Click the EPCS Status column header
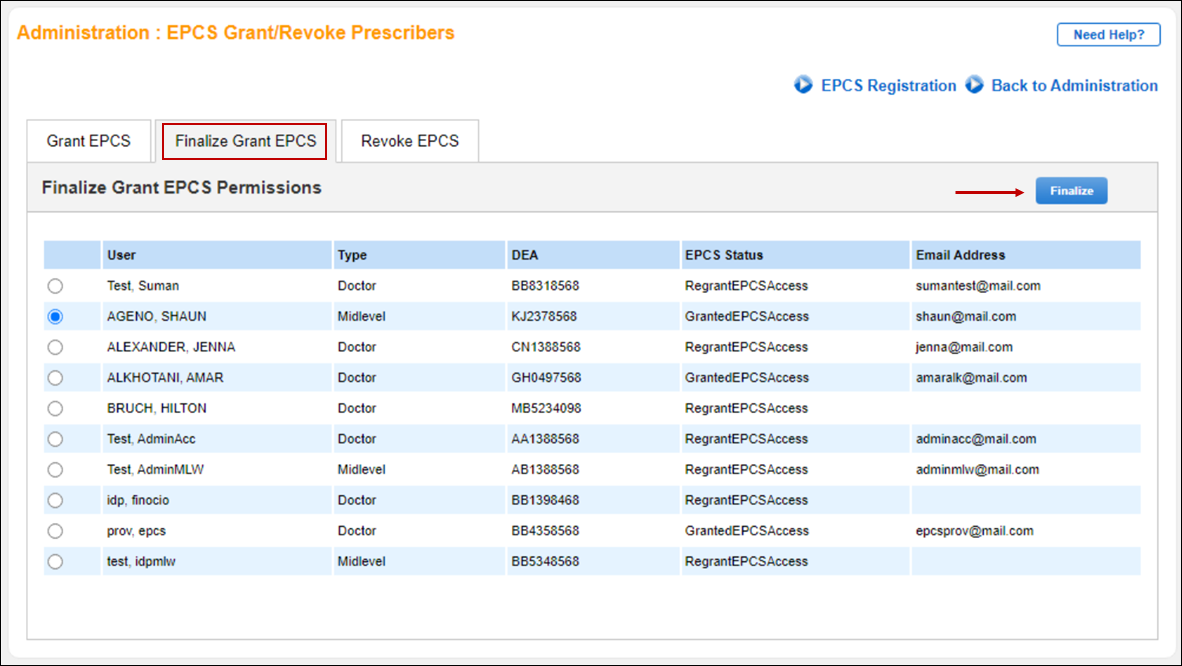The height and width of the screenshot is (666, 1182). (x=724, y=255)
